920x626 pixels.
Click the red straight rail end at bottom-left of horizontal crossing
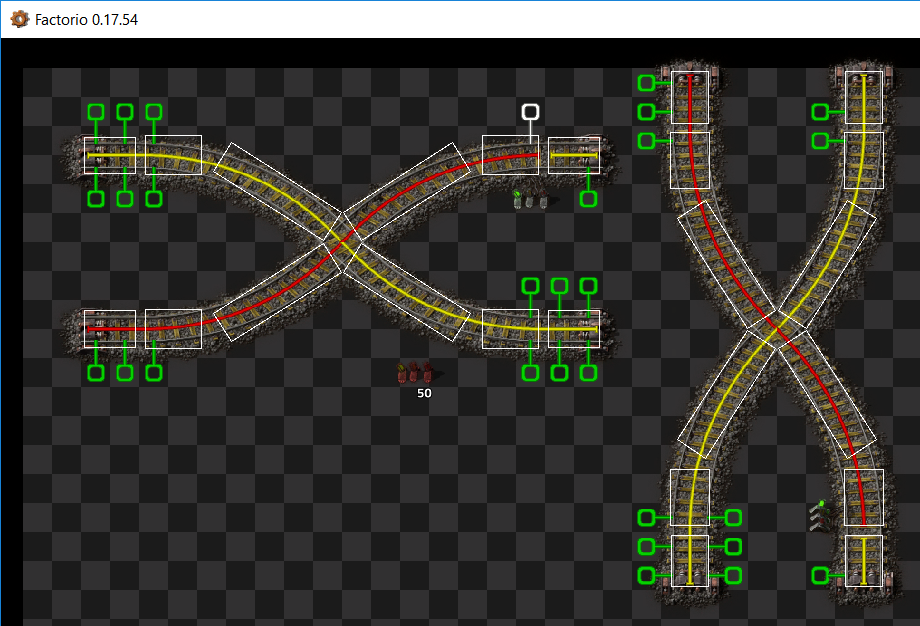point(110,329)
